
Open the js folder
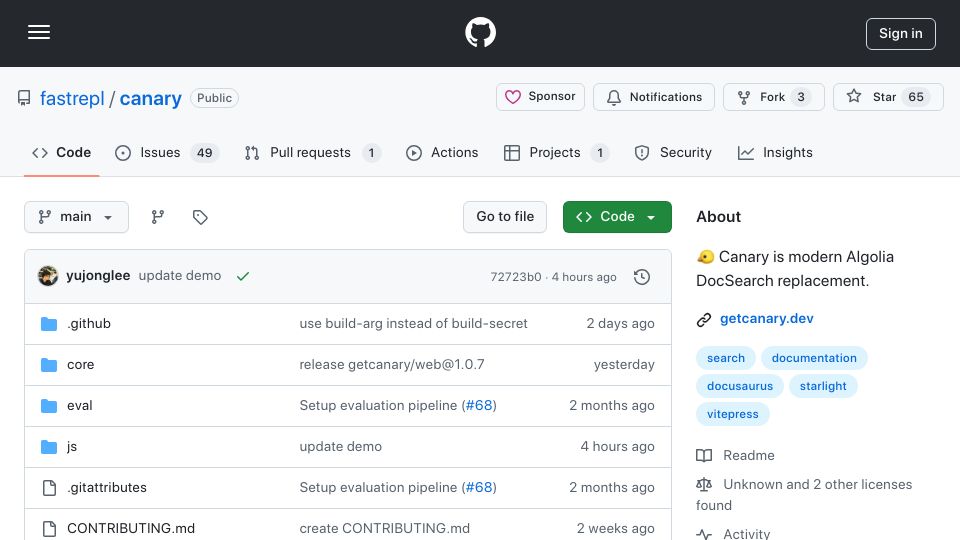point(72,446)
